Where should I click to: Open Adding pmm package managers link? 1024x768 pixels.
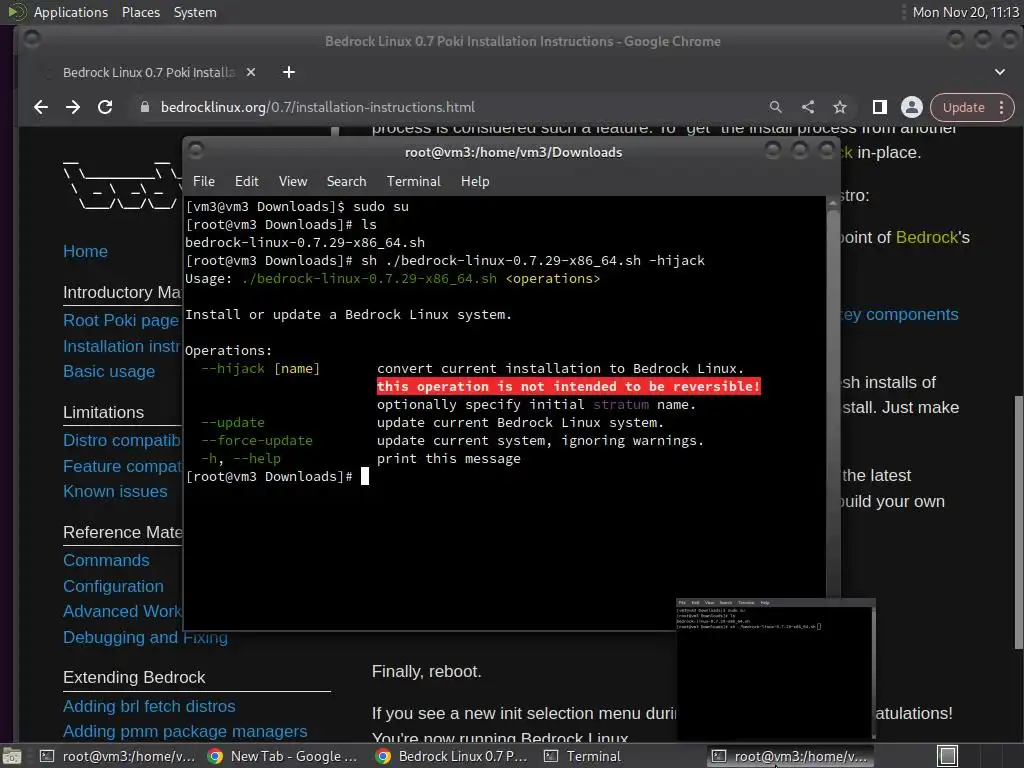click(x=185, y=731)
